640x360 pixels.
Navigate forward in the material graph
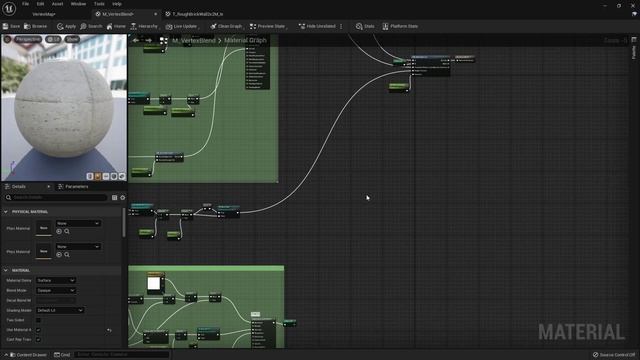point(149,40)
